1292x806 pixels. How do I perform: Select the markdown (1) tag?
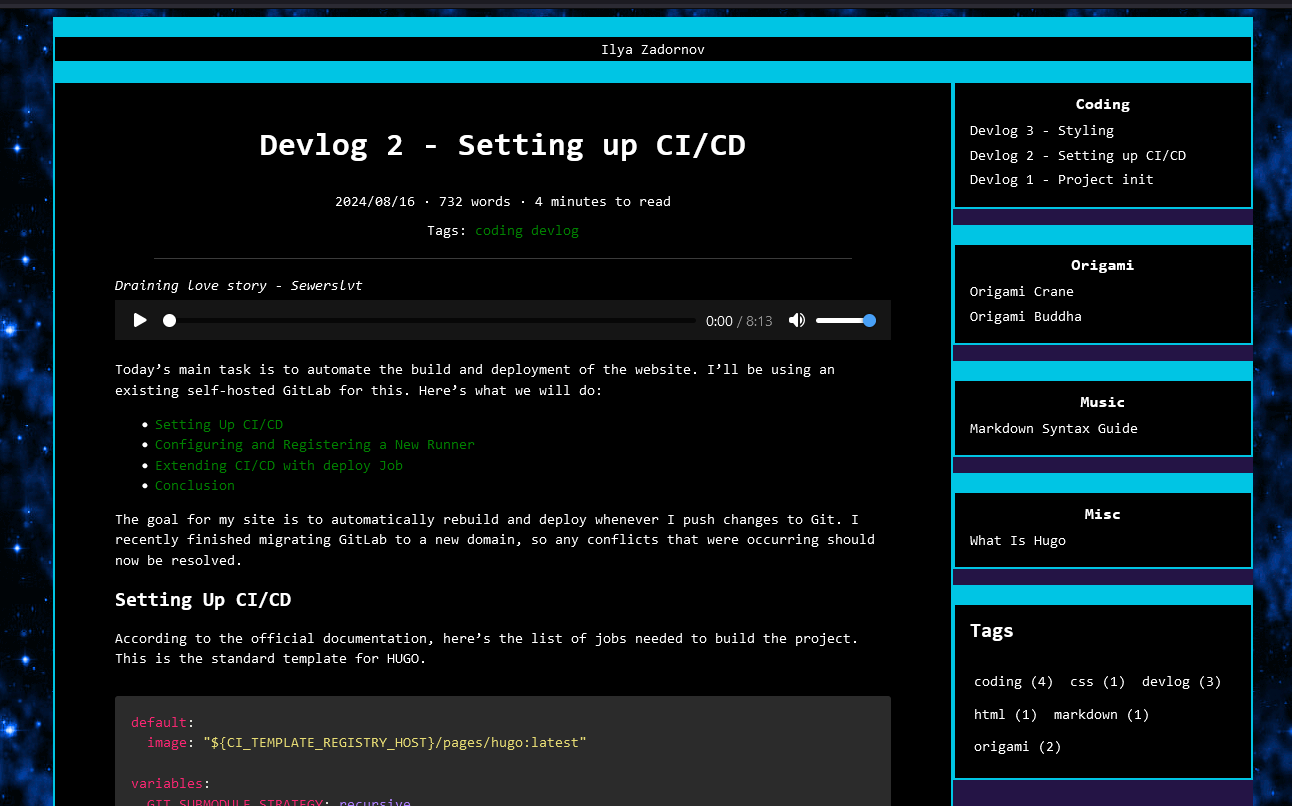[x=1102, y=714]
